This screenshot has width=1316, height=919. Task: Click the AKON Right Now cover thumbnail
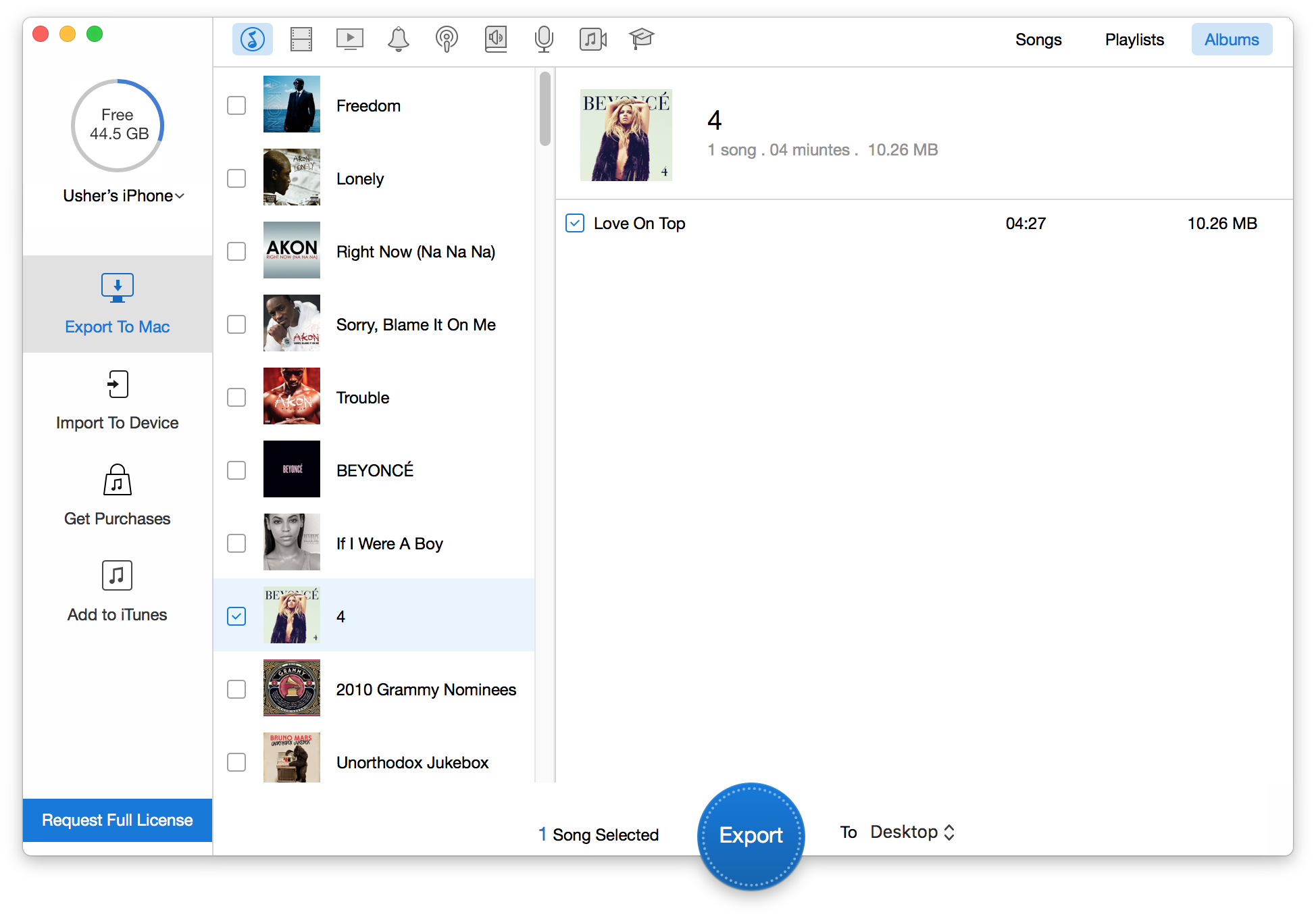(292, 250)
